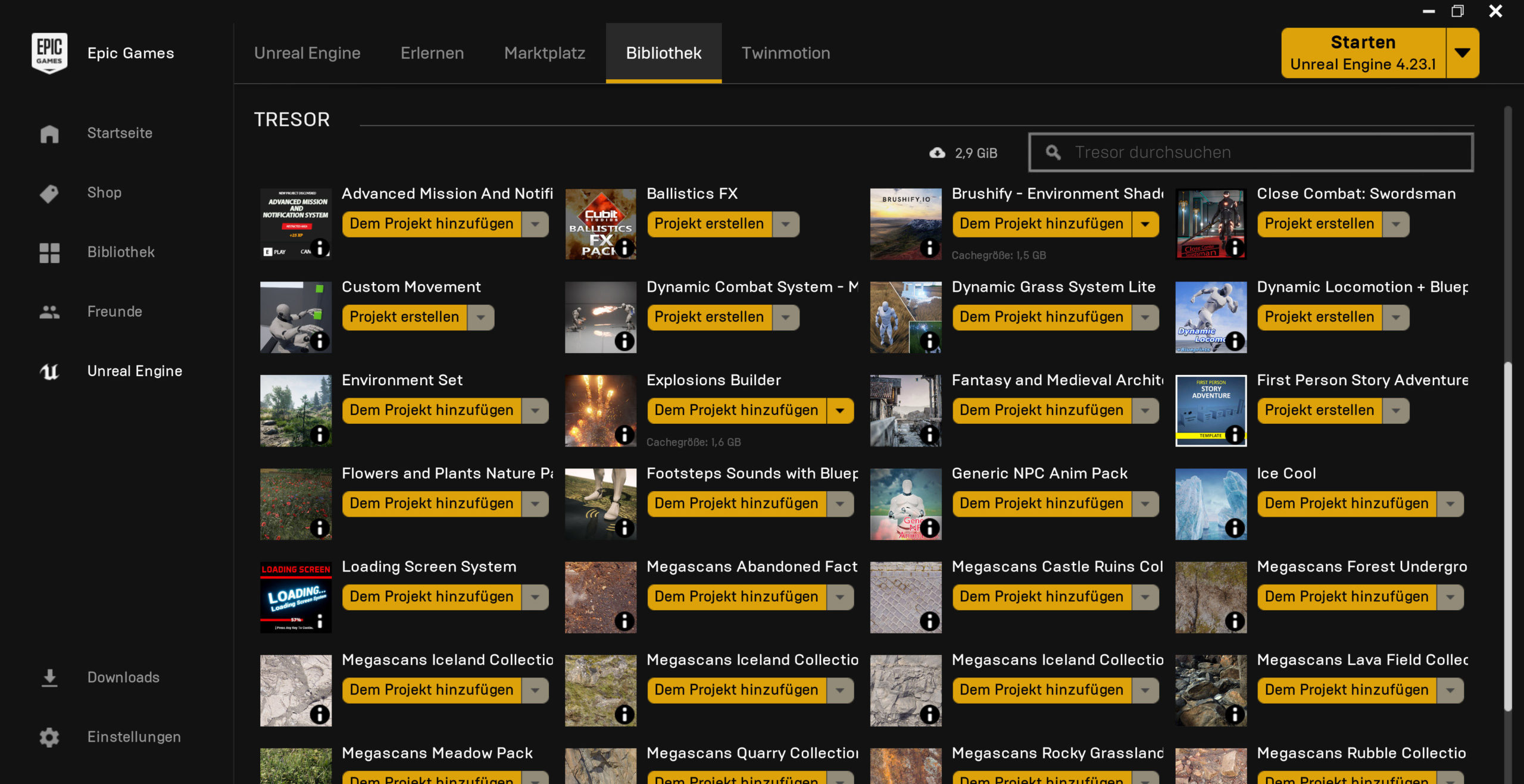Image resolution: width=1524 pixels, height=784 pixels.
Task: Show info icon on Explosions Builder thumbnail
Action: click(x=624, y=435)
